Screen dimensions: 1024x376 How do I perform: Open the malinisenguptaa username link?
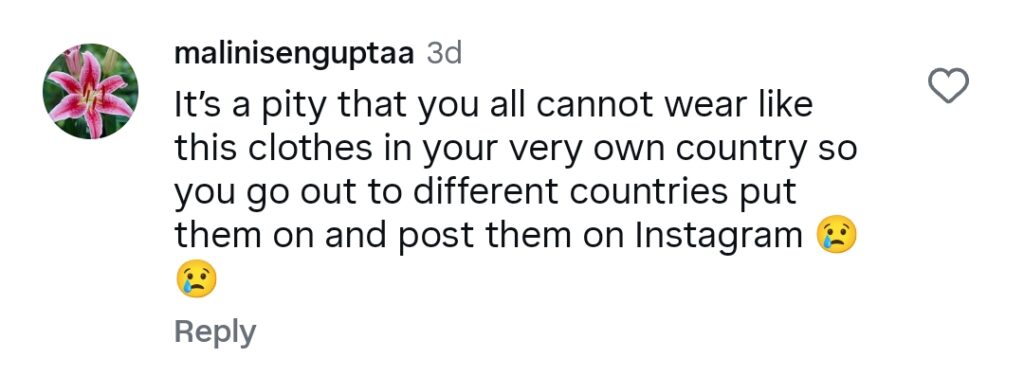click(294, 55)
